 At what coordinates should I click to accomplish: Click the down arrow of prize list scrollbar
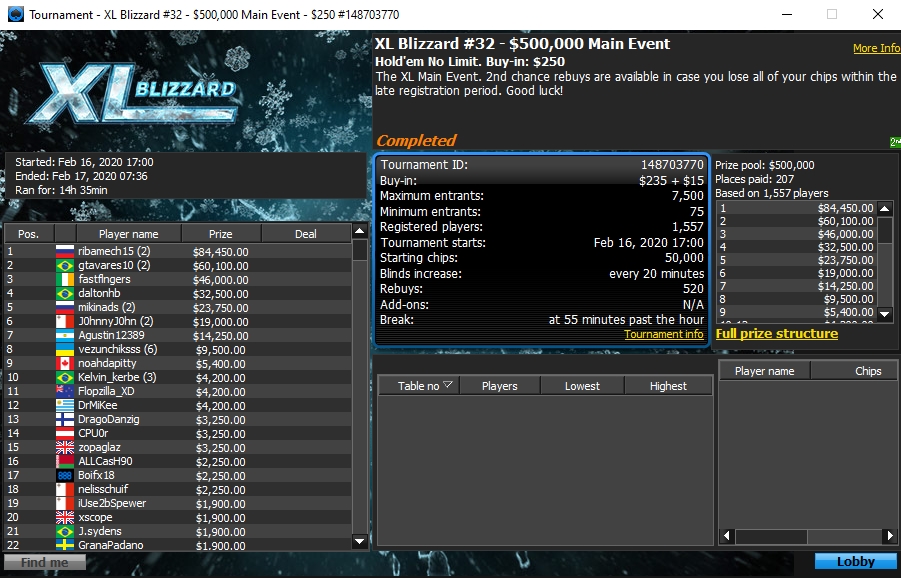pos(885,314)
